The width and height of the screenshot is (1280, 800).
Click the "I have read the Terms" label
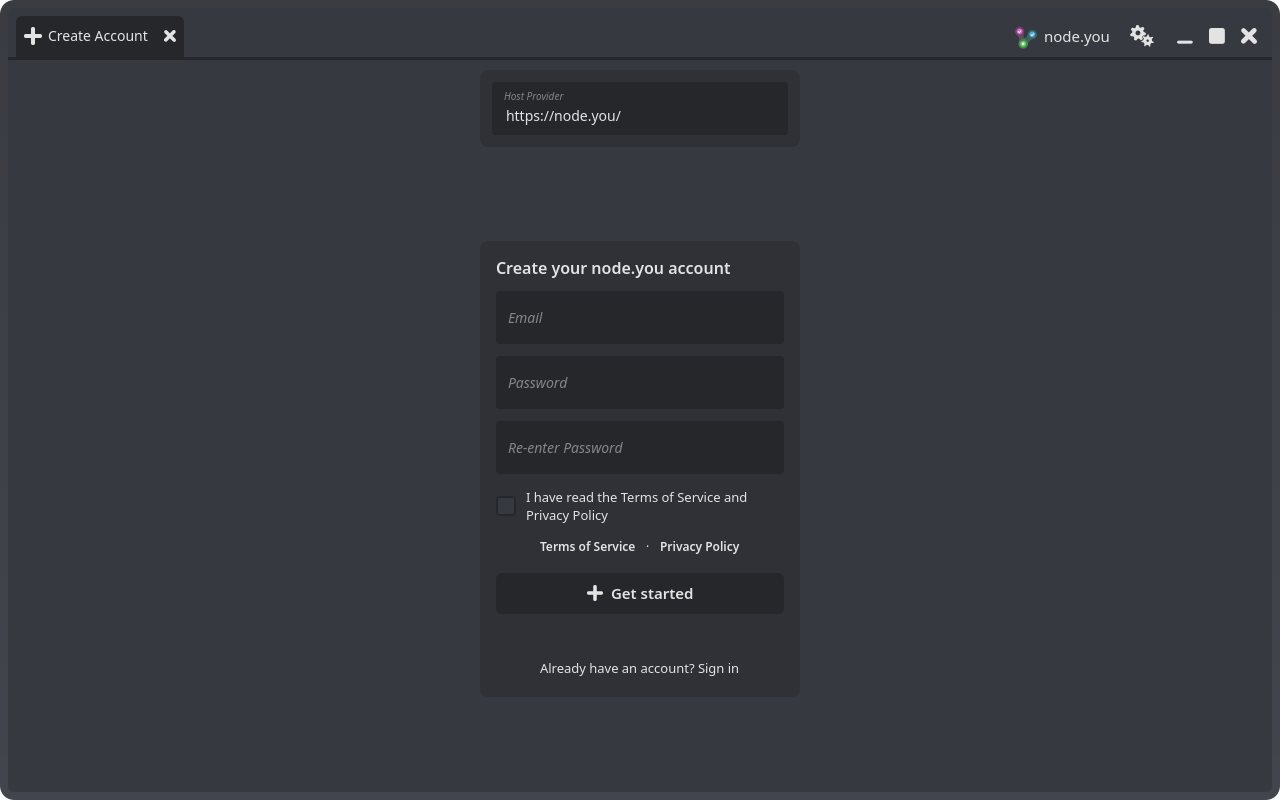[636, 506]
